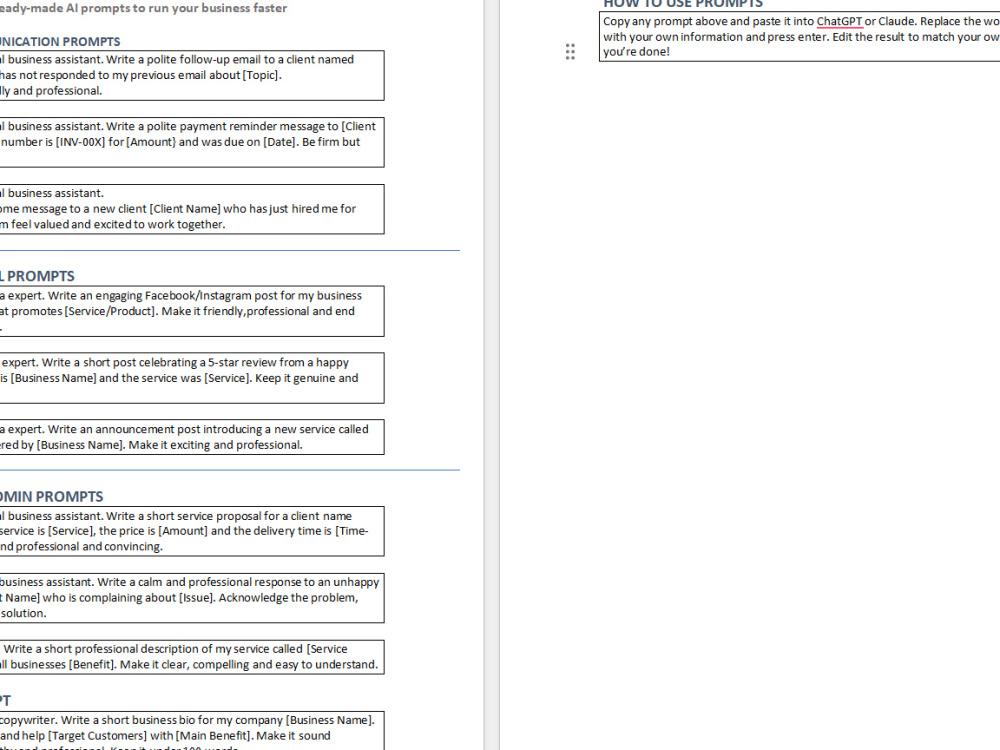Viewport: 1000px width, 750px height.
Task: Click the placeholder [Amount] in the proposal prompt
Action: click(183, 531)
